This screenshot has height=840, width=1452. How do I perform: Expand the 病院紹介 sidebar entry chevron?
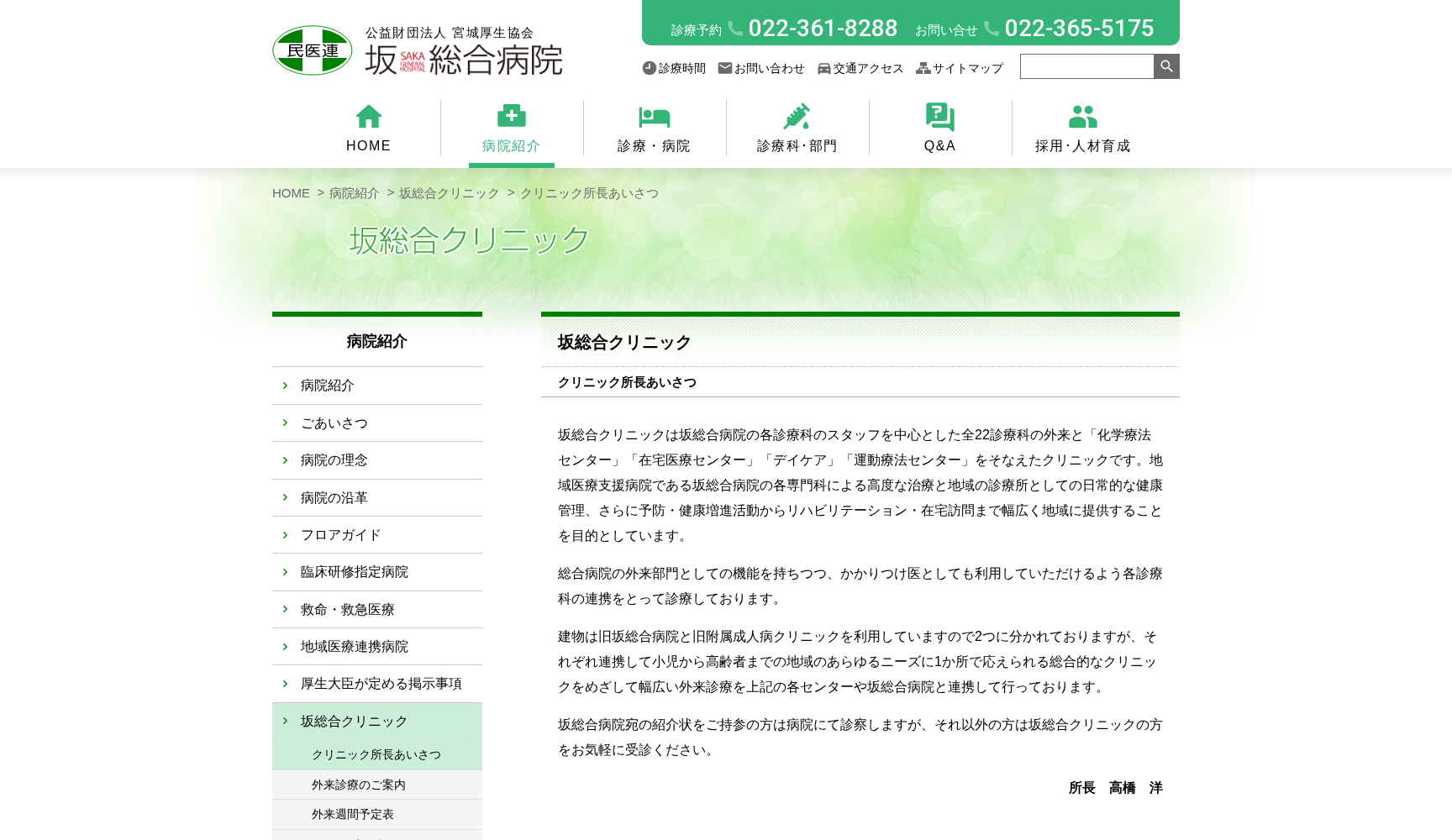[x=285, y=386]
